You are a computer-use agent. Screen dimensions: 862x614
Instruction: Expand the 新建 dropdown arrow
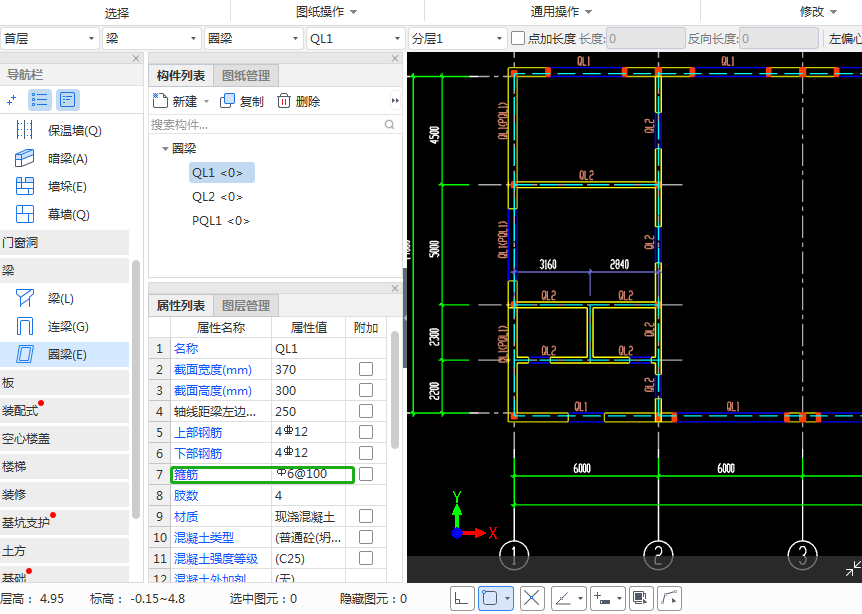(207, 101)
